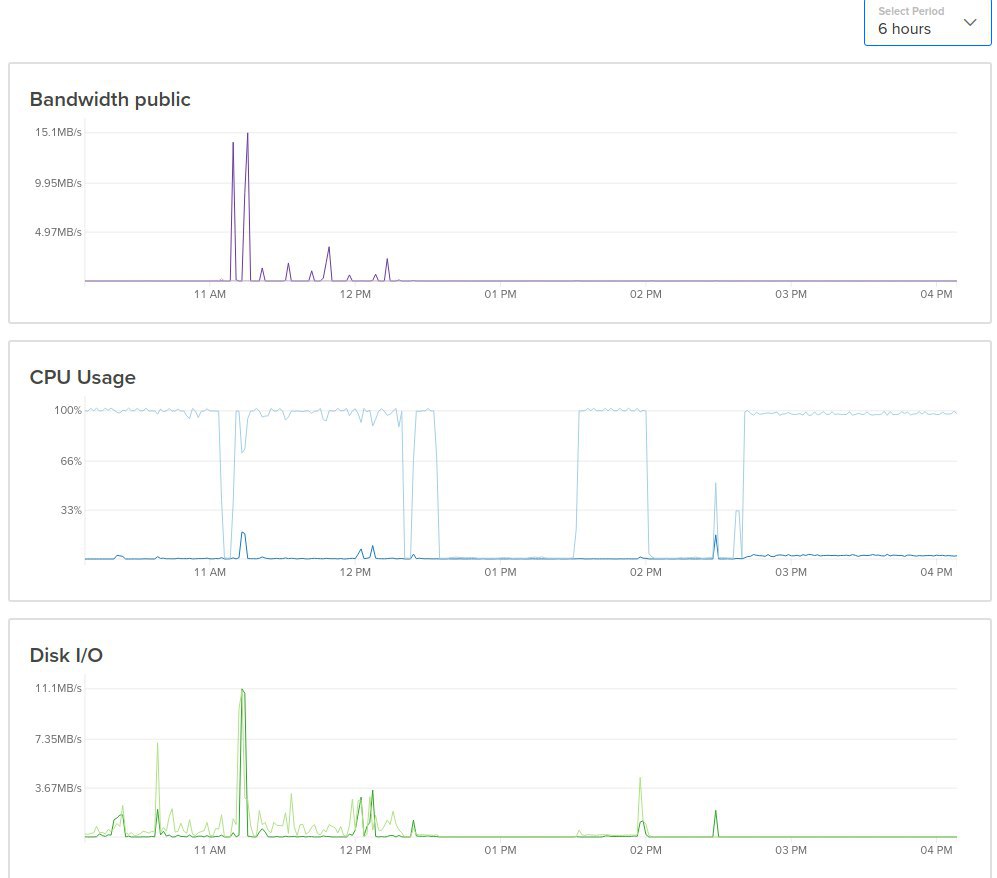Image resolution: width=997 pixels, height=878 pixels.
Task: Click the CPU Usage chart heading
Action: pyautogui.click(x=83, y=377)
